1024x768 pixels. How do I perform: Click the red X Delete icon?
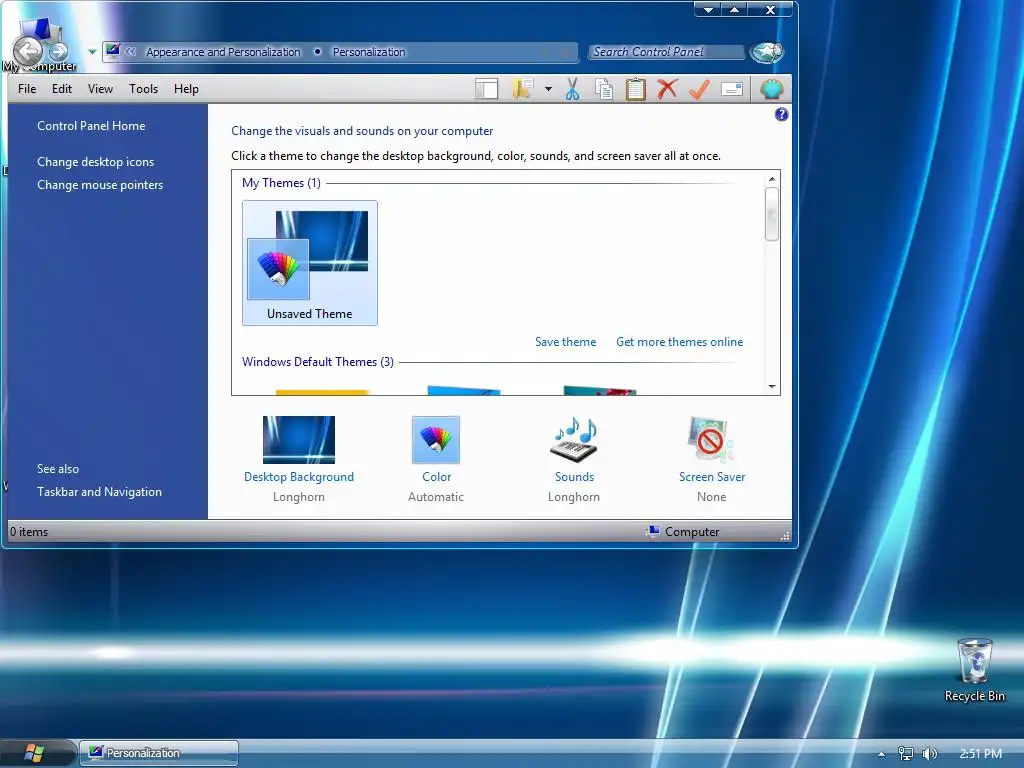coord(667,89)
